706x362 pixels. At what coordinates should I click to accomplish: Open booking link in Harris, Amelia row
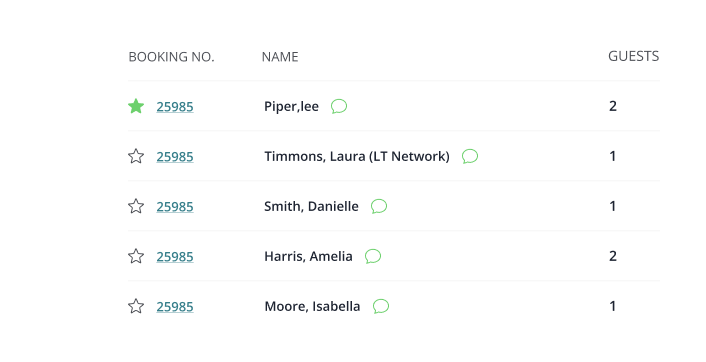coord(175,257)
